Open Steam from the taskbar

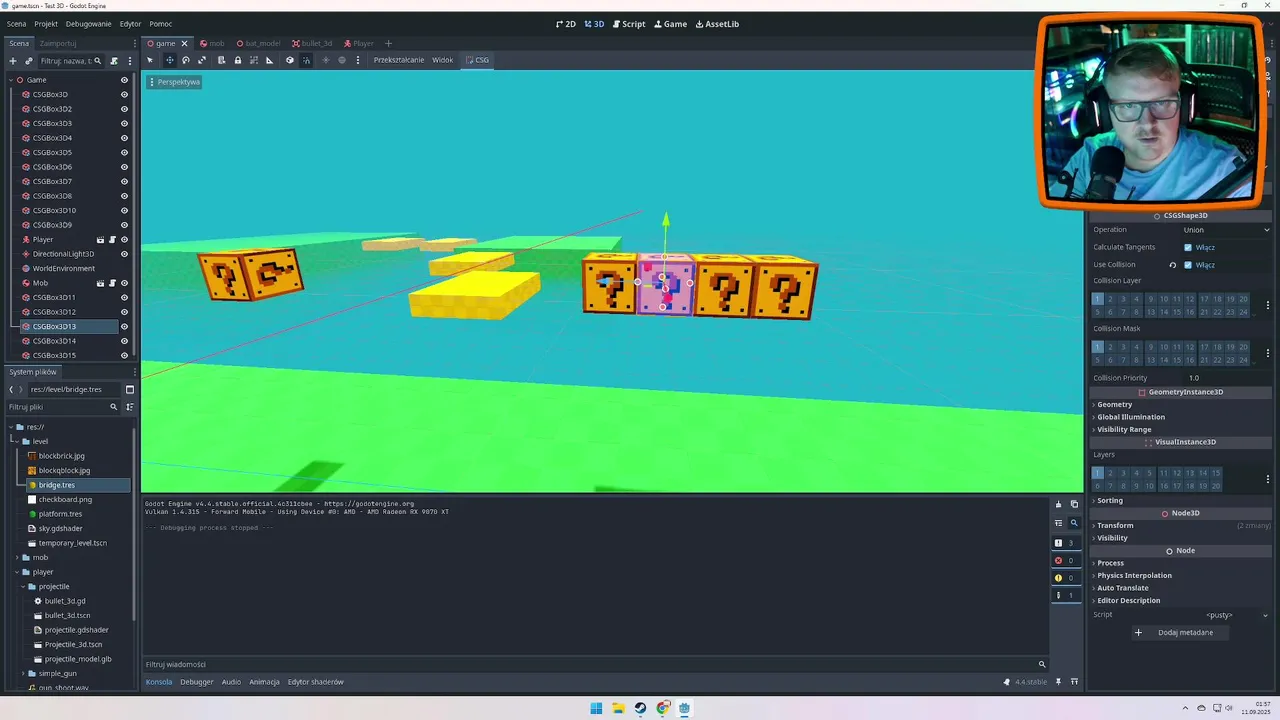click(640, 708)
